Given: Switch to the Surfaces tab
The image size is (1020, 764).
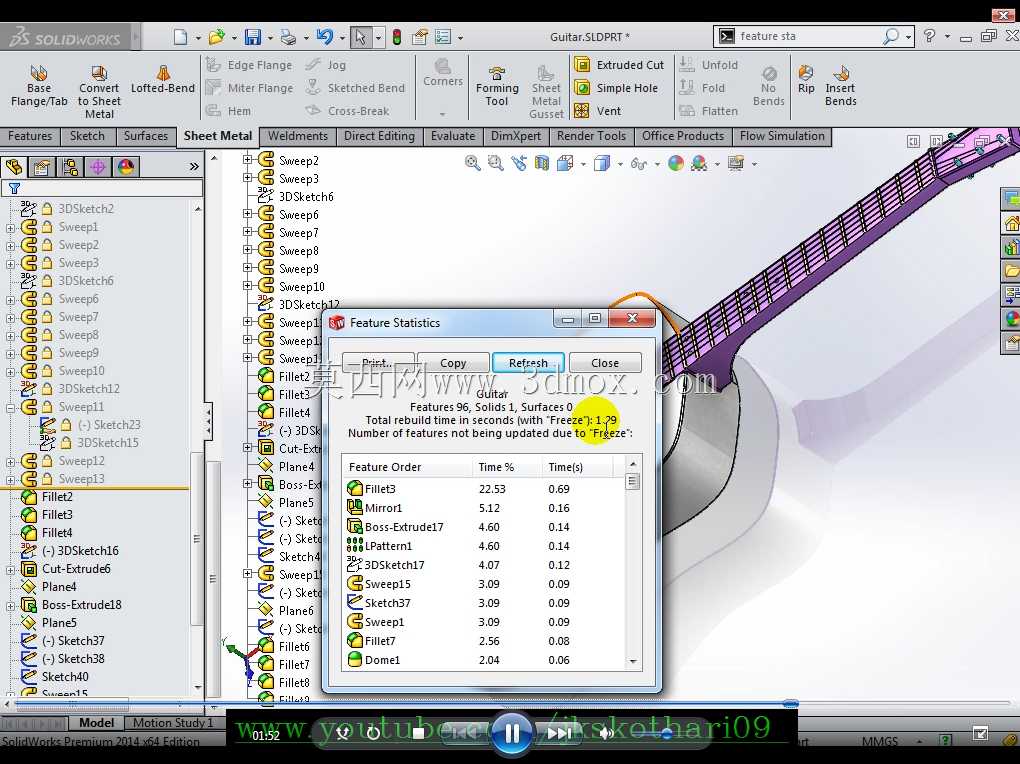Looking at the screenshot, I should (146, 136).
